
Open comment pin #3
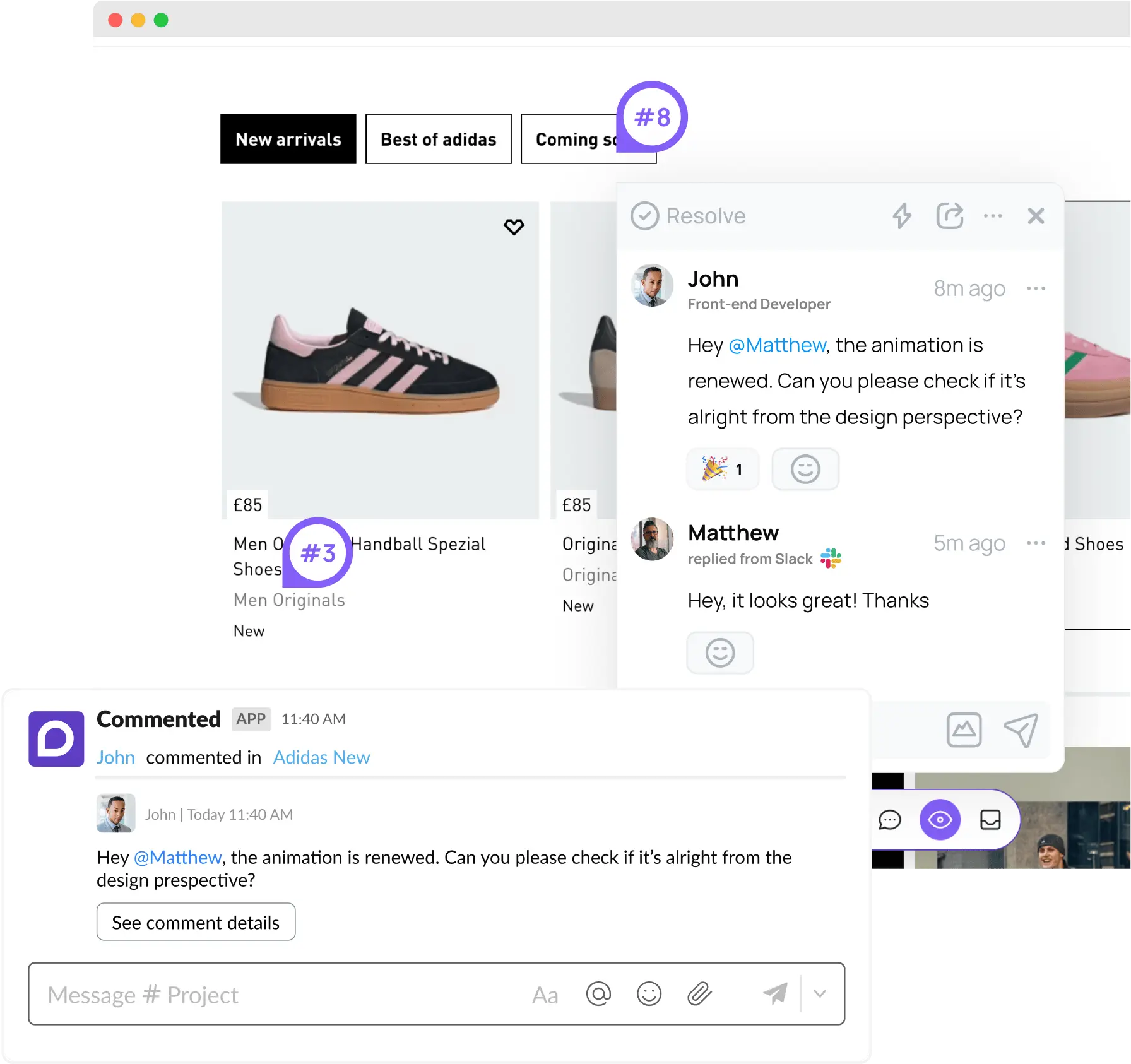[x=318, y=553]
